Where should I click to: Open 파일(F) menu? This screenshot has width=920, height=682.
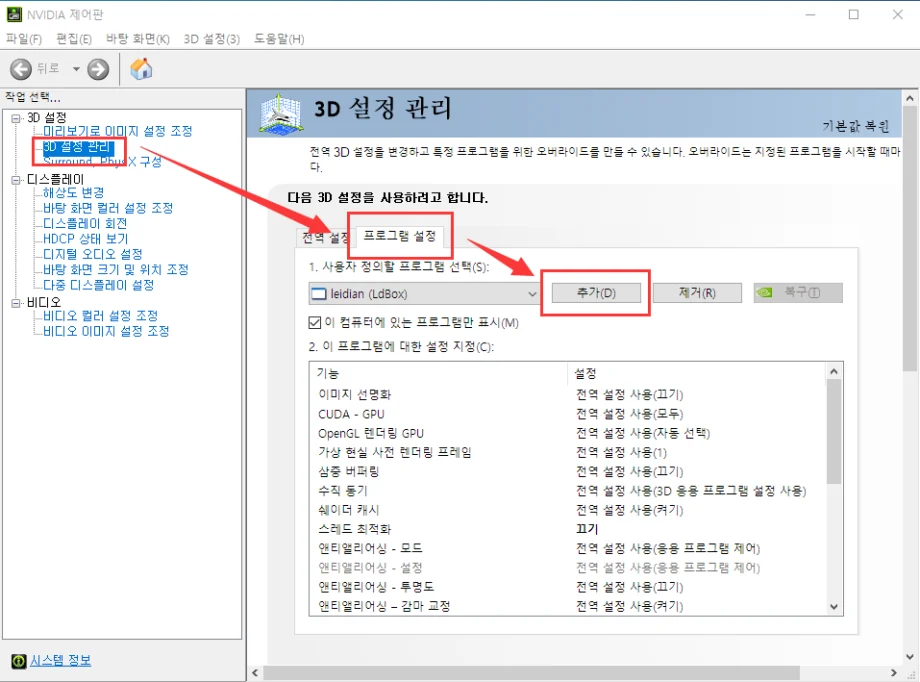pos(24,39)
